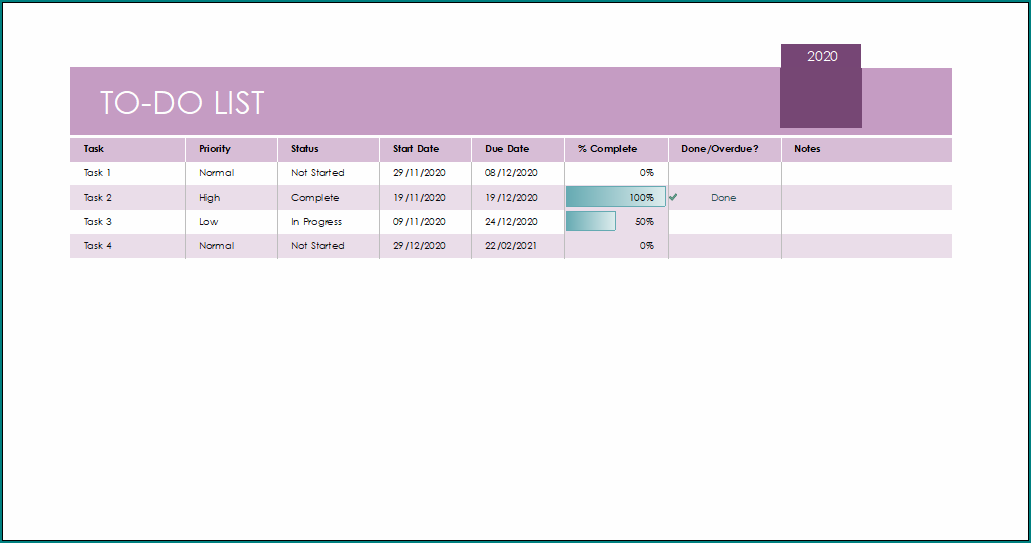Click the green checkmark icon beside Done
This screenshot has width=1031, height=543.
(x=673, y=198)
